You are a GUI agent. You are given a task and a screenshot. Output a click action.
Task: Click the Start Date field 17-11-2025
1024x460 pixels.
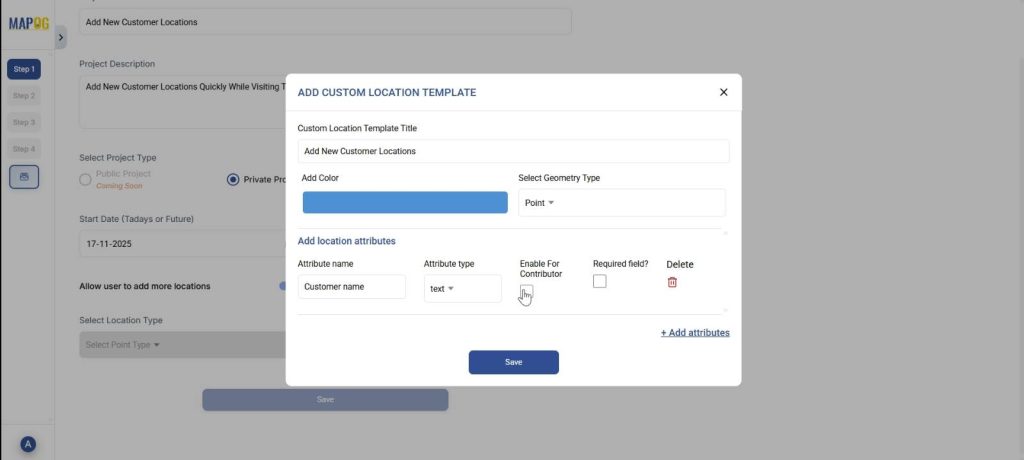click(182, 244)
